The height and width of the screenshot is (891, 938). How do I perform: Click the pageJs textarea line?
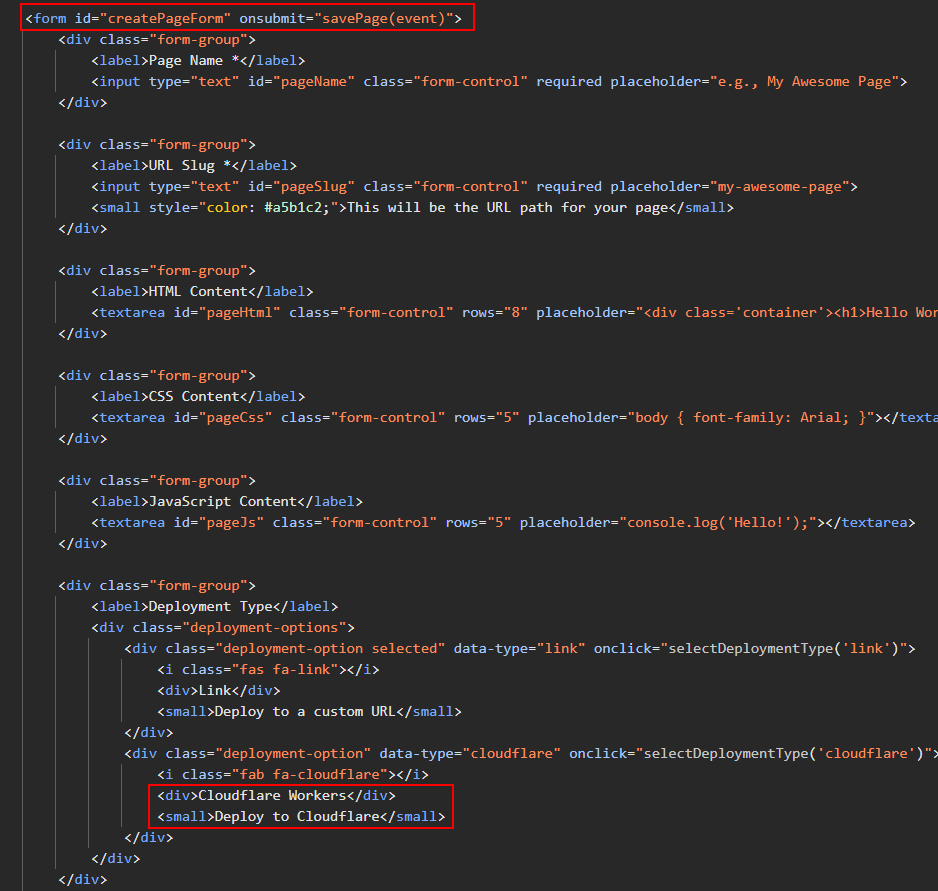[503, 522]
